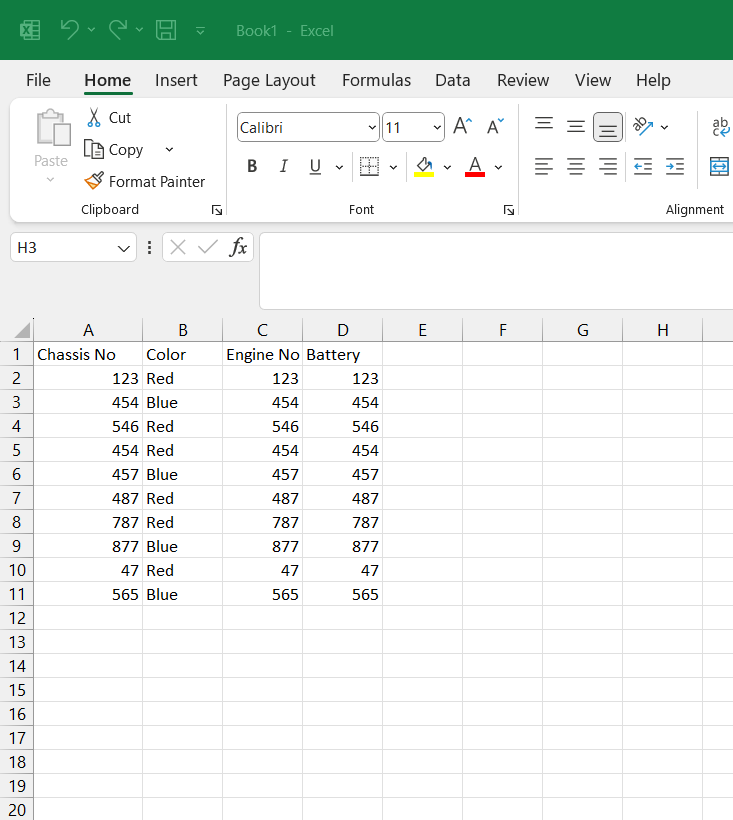
Task: Open Customize Quick Access Toolbar dropdown
Action: [200, 31]
